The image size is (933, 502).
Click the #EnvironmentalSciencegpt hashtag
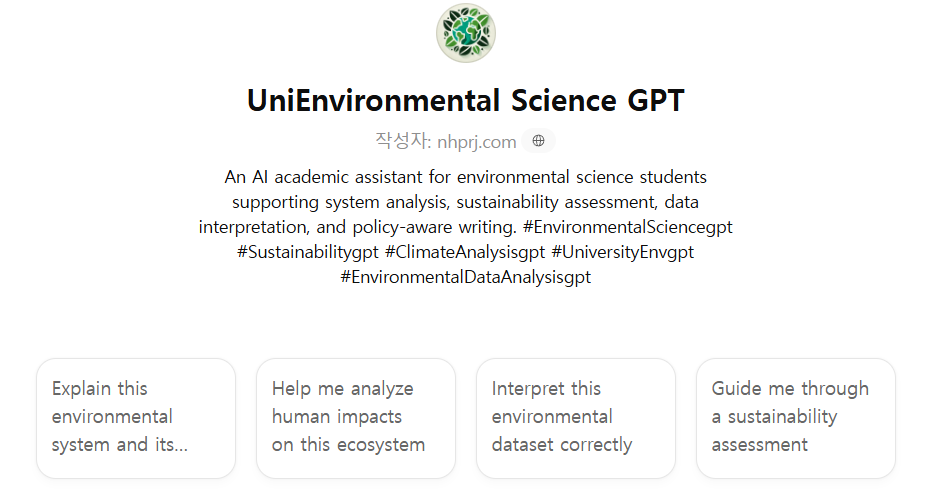pyautogui.click(x=627, y=227)
